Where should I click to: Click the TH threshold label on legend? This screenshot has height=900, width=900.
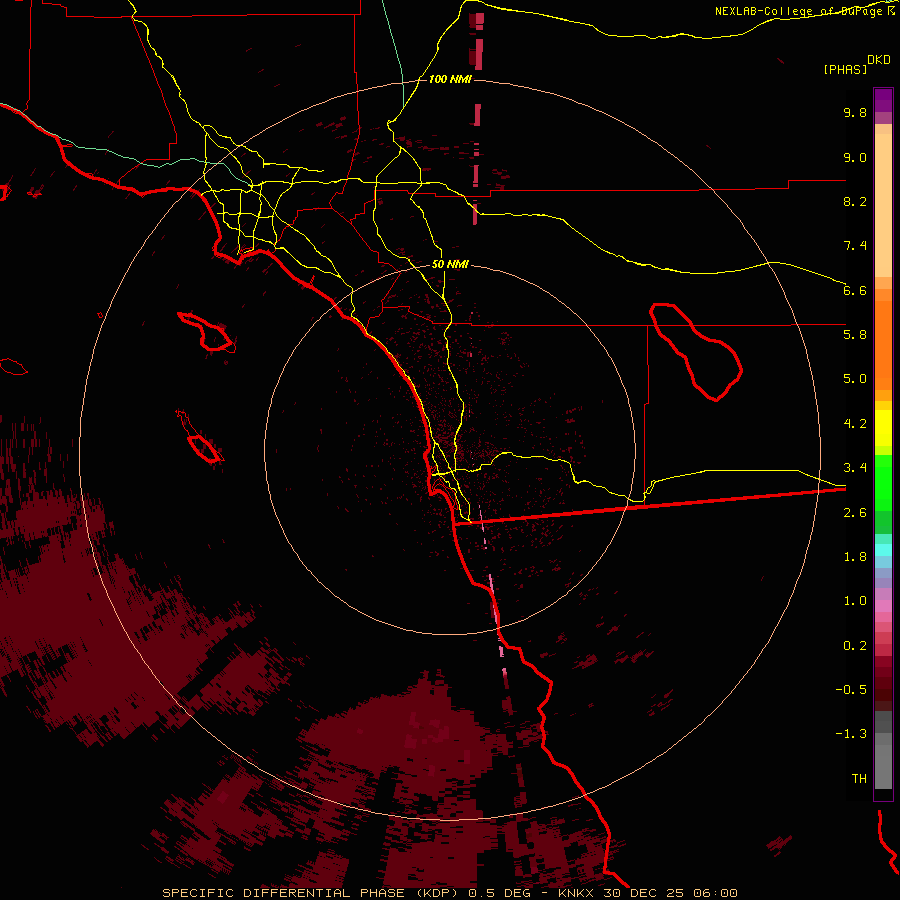(859, 779)
